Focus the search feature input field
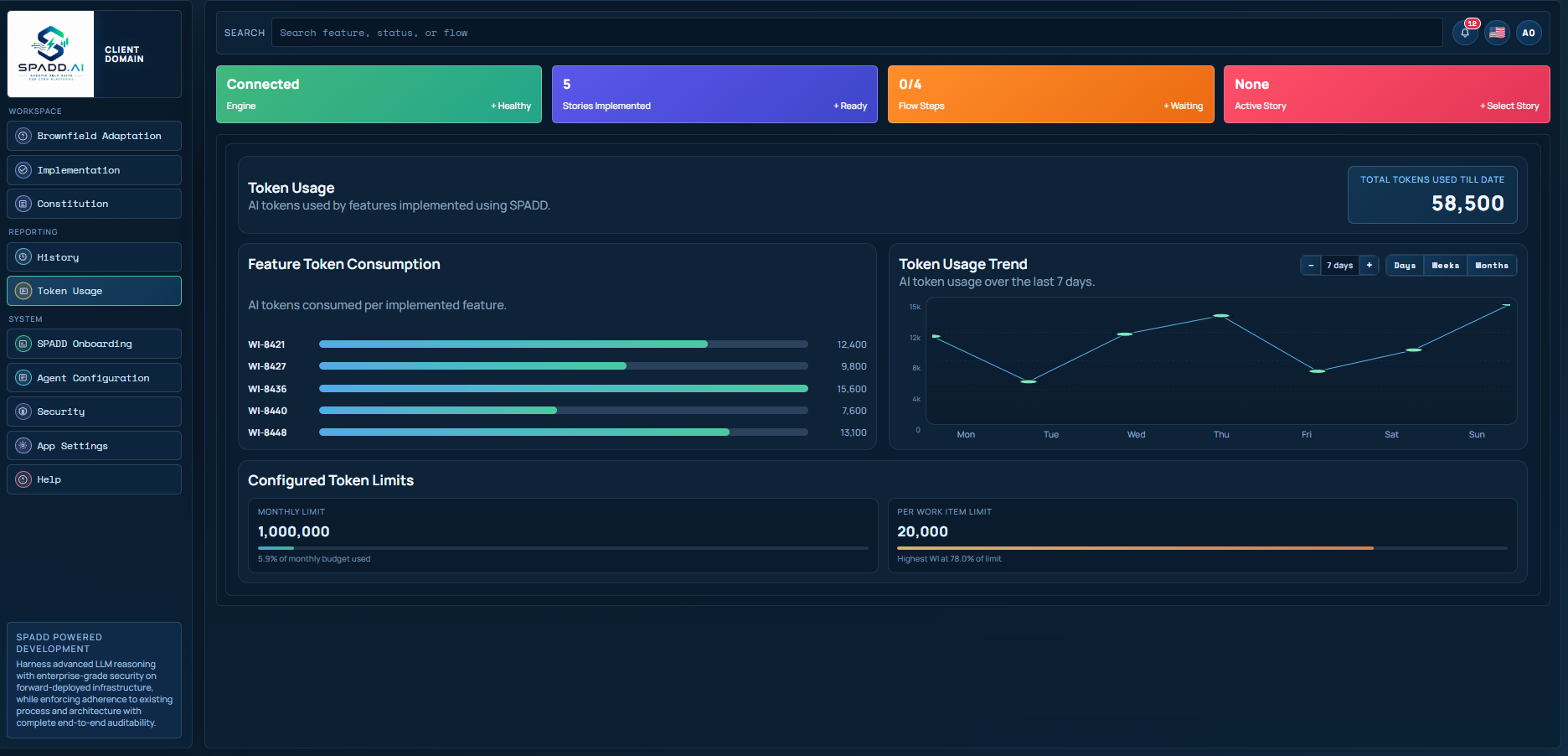This screenshot has width=1568, height=756. [x=857, y=33]
